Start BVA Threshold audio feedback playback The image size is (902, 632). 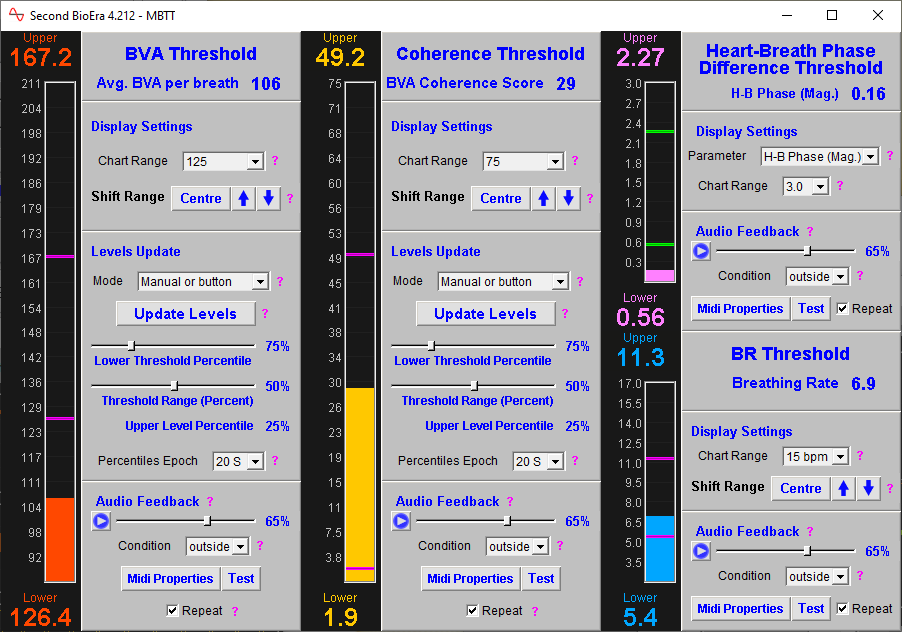click(x=100, y=520)
